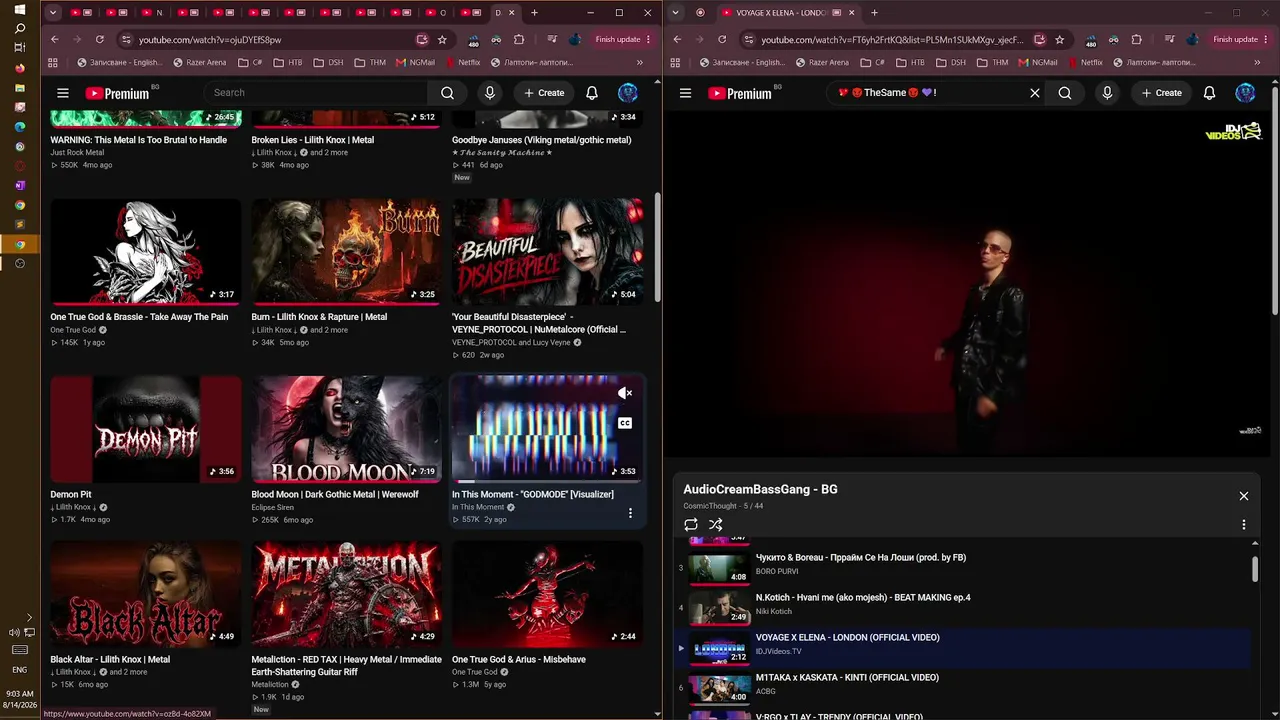Image resolution: width=1280 pixels, height=720 pixels.
Task: Open the Windows Start menu
Action: pyautogui.click(x=20, y=9)
